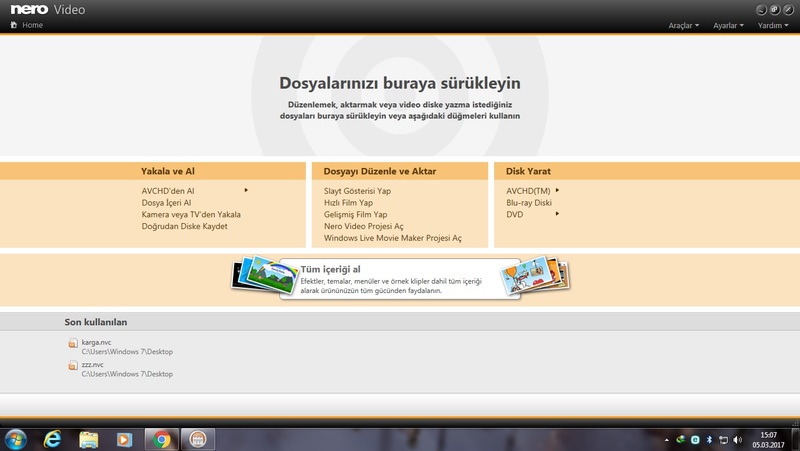Close the Nero Video window
This screenshot has width=800, height=451.
click(x=788, y=10)
